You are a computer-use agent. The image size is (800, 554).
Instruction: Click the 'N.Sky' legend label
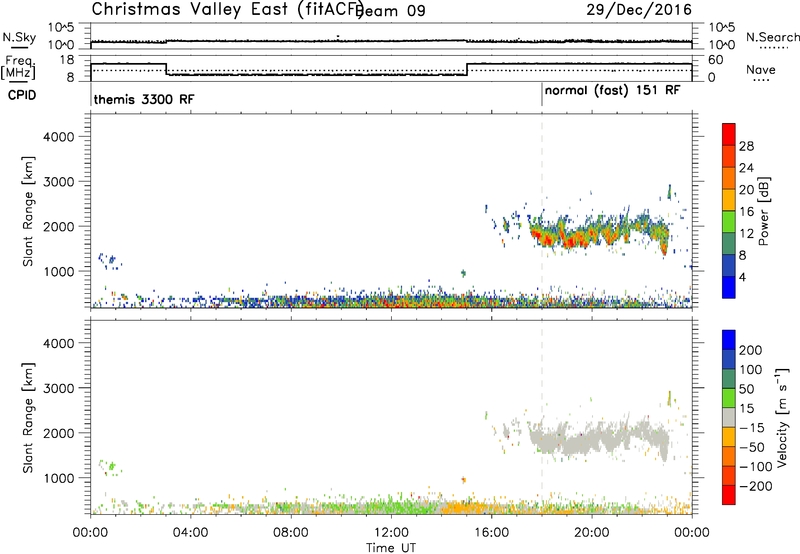(x=19, y=37)
